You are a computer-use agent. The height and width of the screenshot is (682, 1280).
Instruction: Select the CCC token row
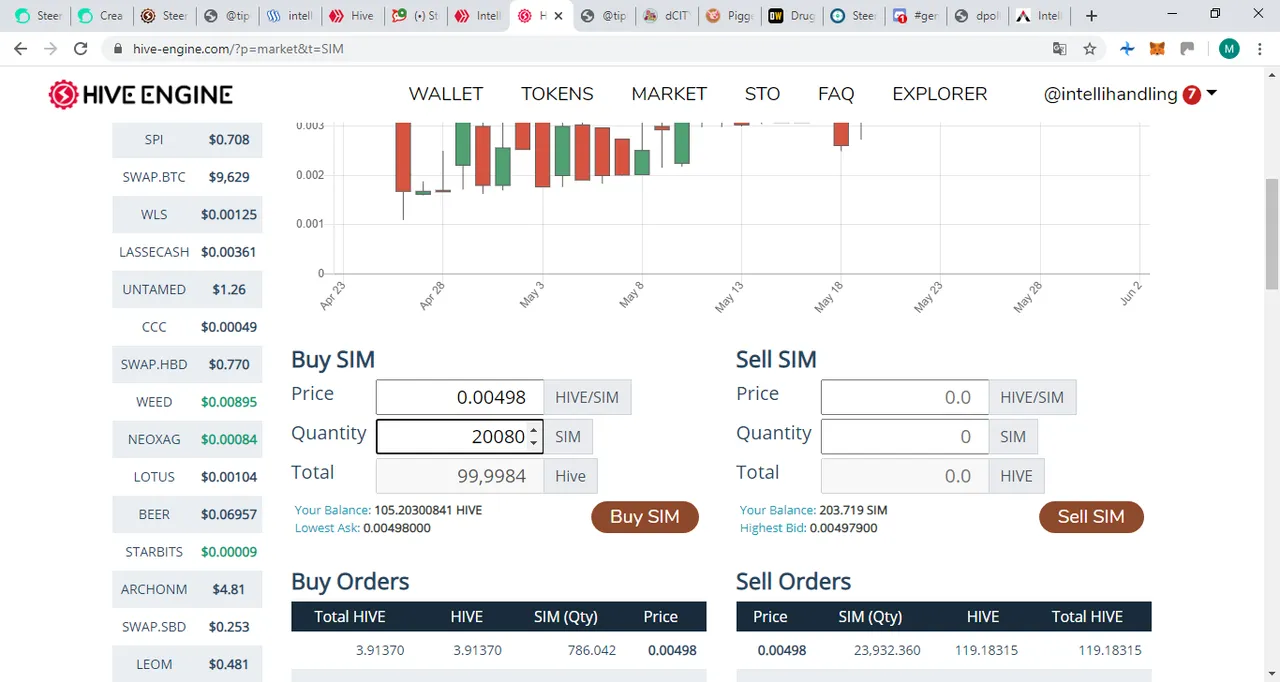187,327
